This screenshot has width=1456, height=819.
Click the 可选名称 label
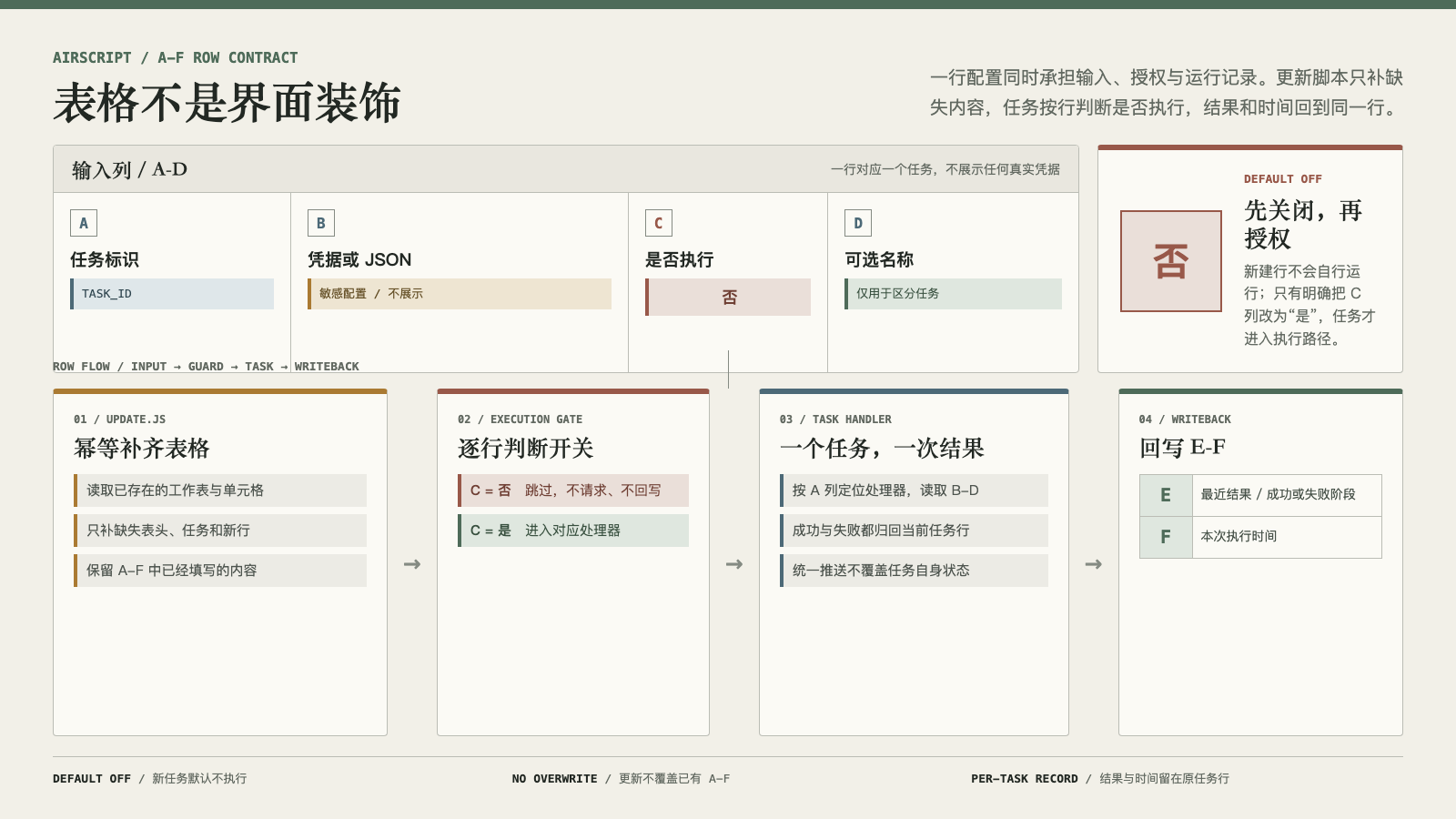(x=879, y=259)
